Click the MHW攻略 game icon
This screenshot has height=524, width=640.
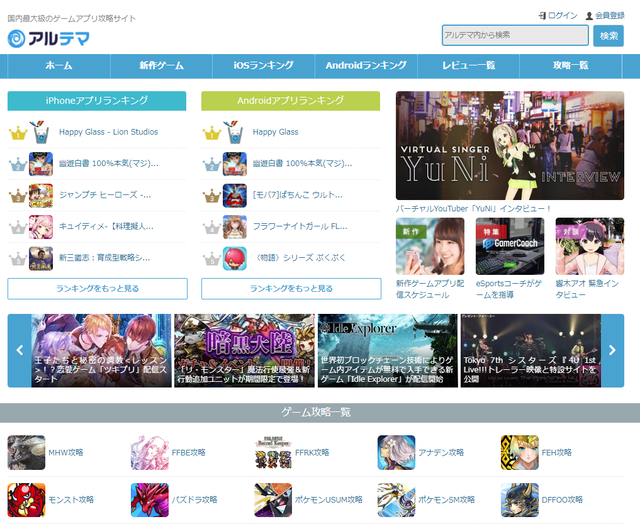26,452
